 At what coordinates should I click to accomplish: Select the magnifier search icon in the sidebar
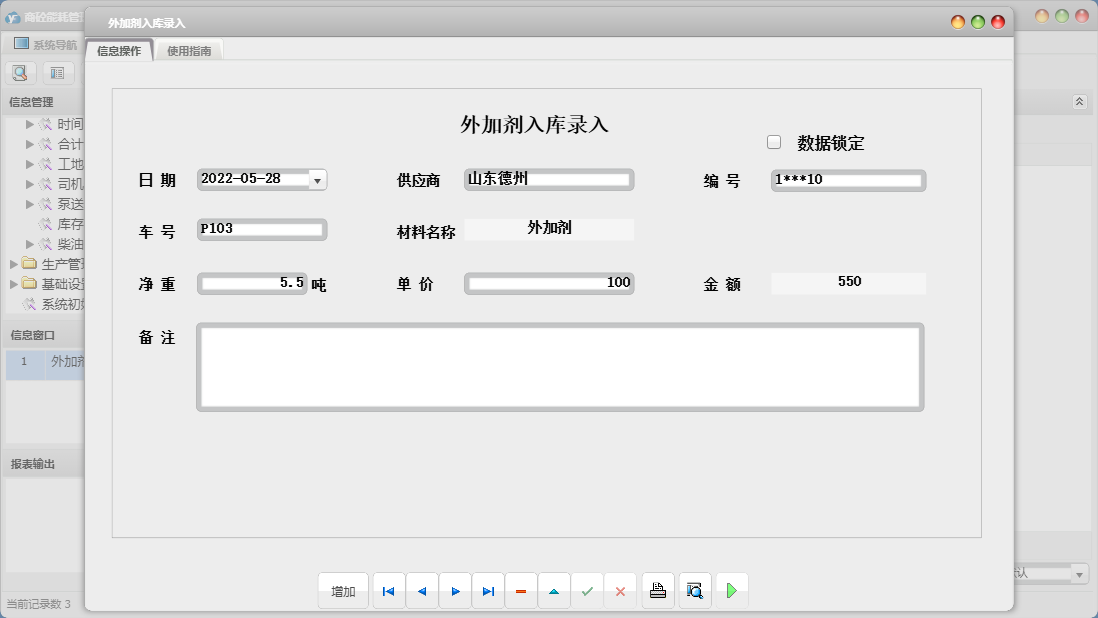pos(20,72)
